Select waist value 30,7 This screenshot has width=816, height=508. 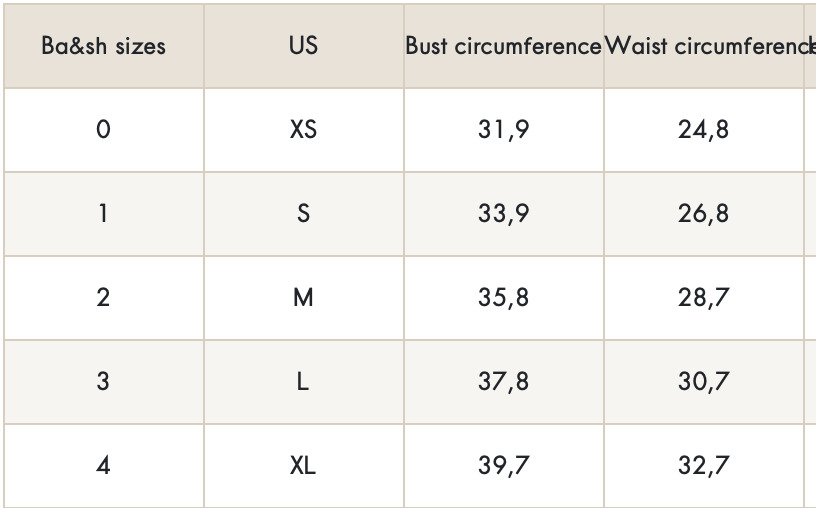click(x=703, y=382)
